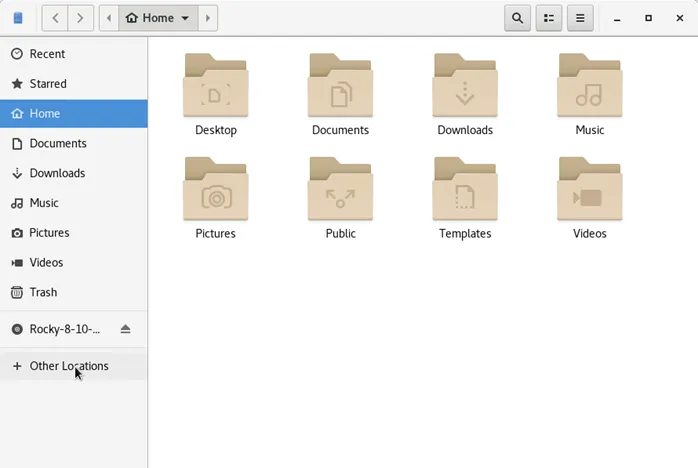Image resolution: width=698 pixels, height=468 pixels.
Task: Toggle list view with the view button
Action: click(549, 18)
